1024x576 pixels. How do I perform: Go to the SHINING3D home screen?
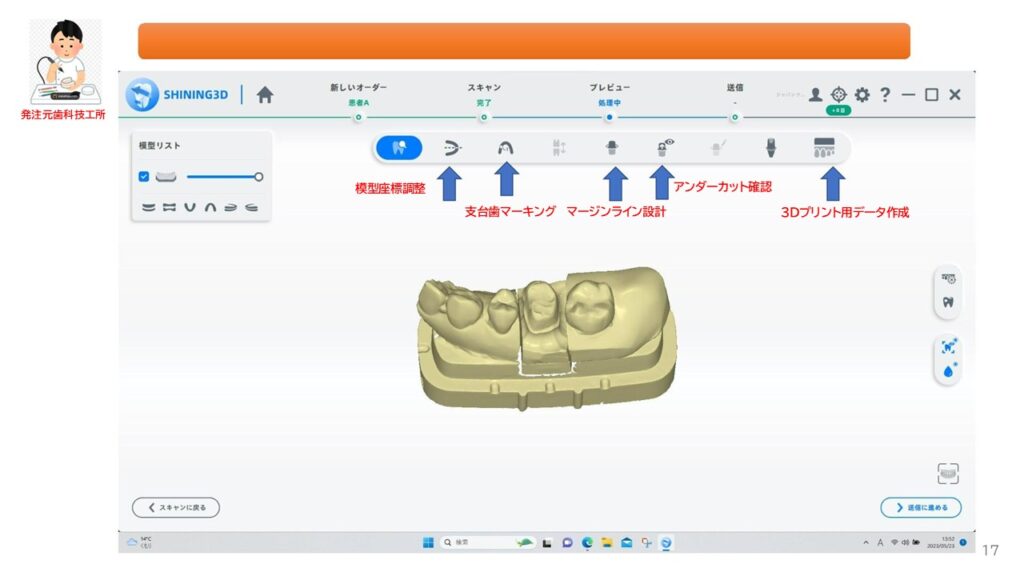click(265, 95)
